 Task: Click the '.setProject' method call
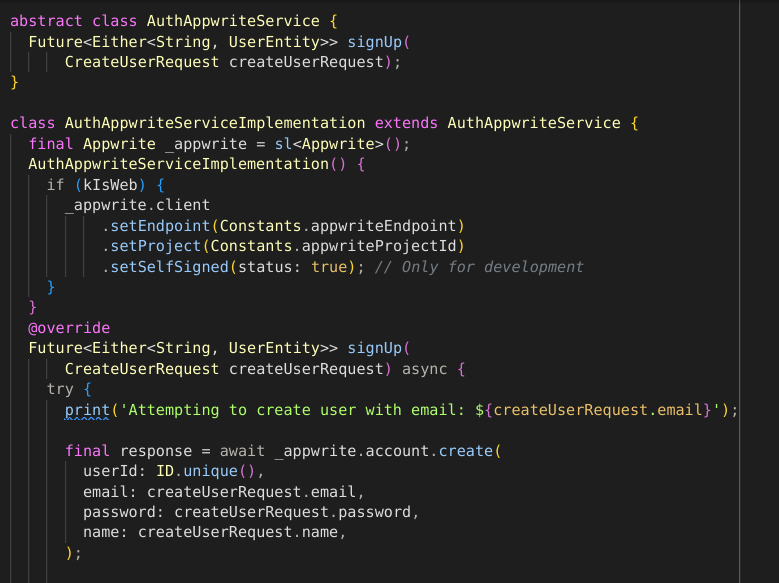152,246
